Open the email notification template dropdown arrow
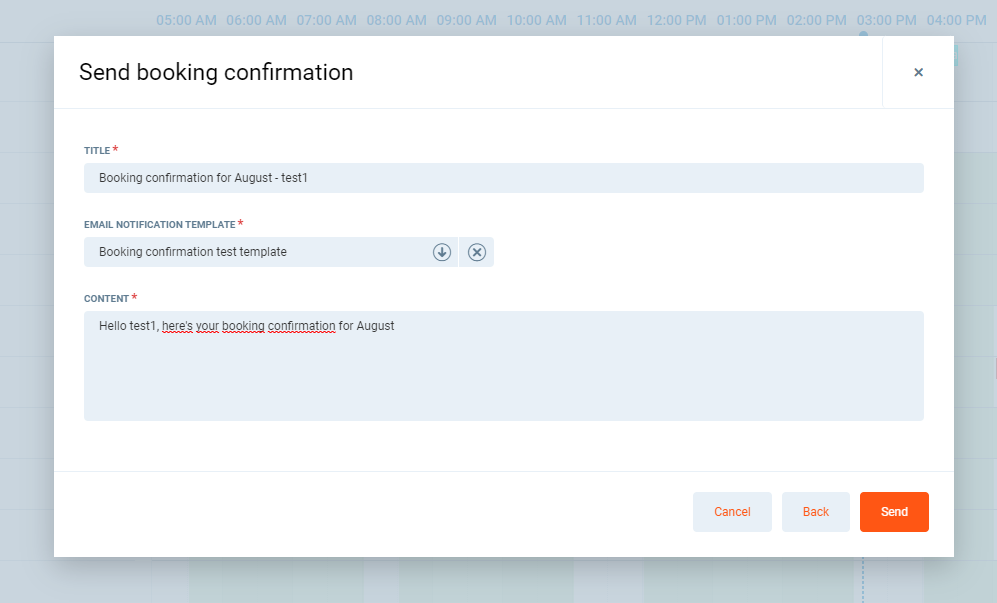Screen dimensions: 997x603 (x=442, y=252)
